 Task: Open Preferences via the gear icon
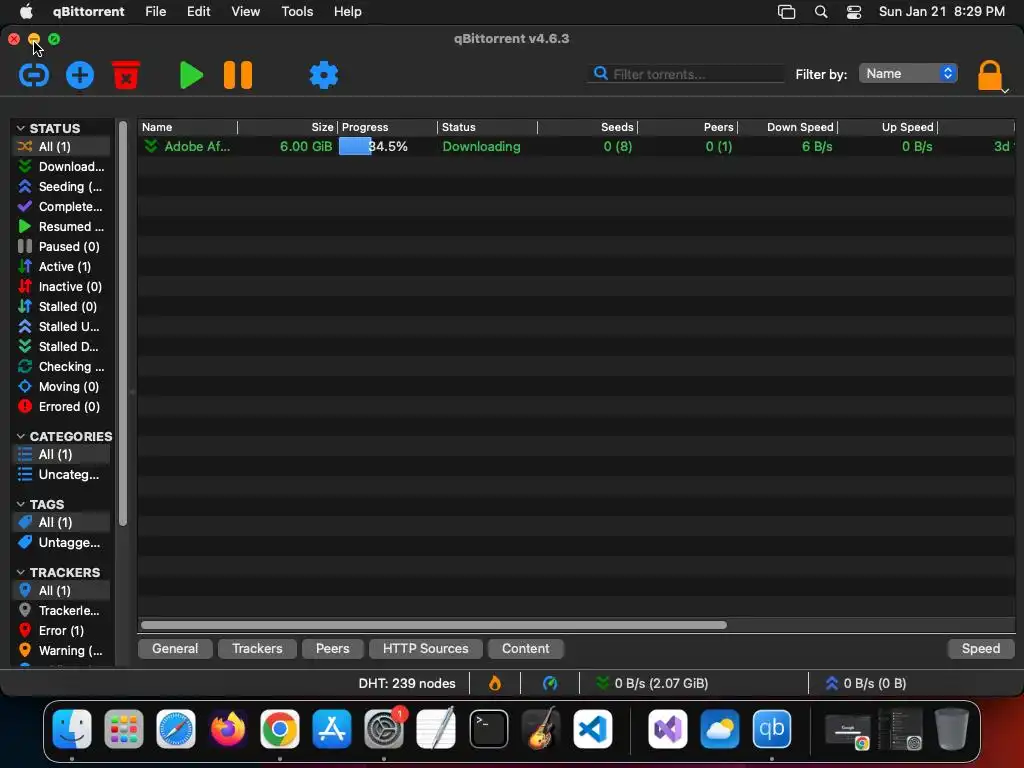coord(324,75)
